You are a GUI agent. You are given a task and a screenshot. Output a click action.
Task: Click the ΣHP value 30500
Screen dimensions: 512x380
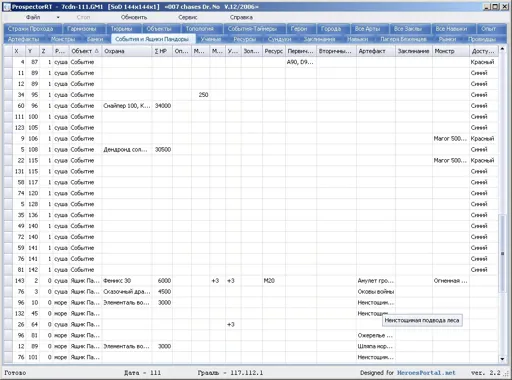tap(163, 149)
